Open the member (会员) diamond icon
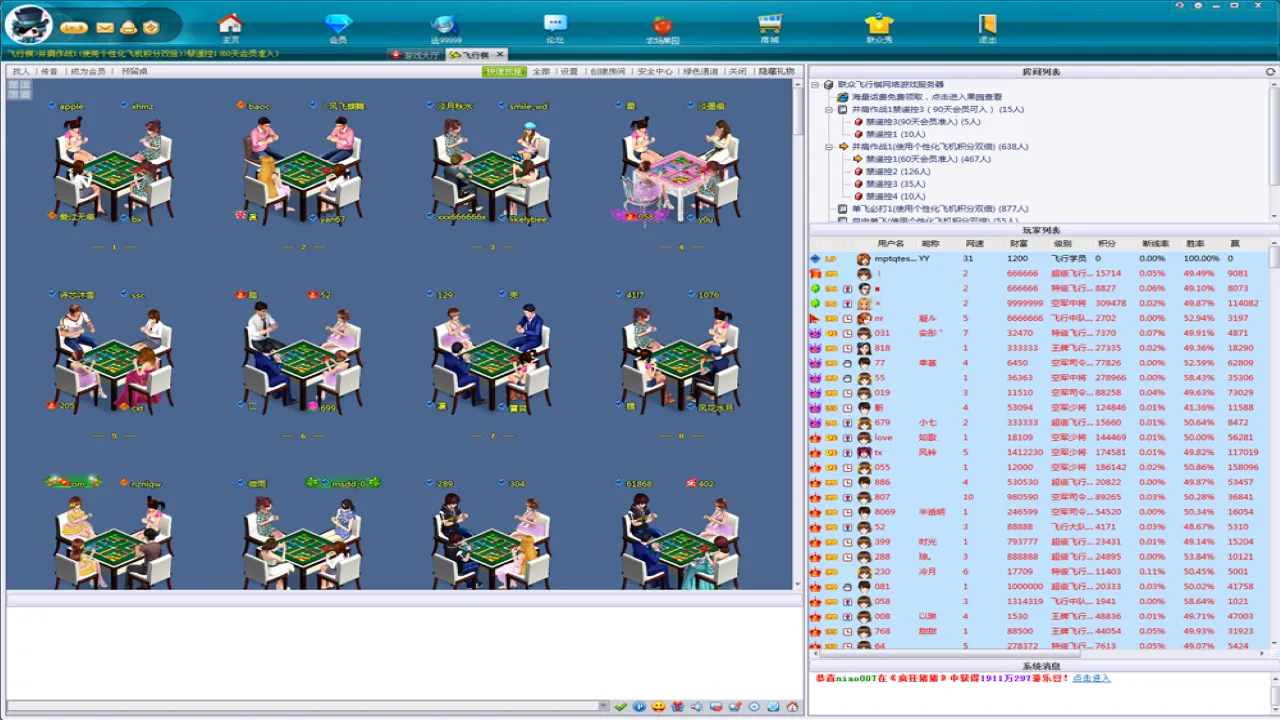This screenshot has width=1280, height=720. (338, 24)
